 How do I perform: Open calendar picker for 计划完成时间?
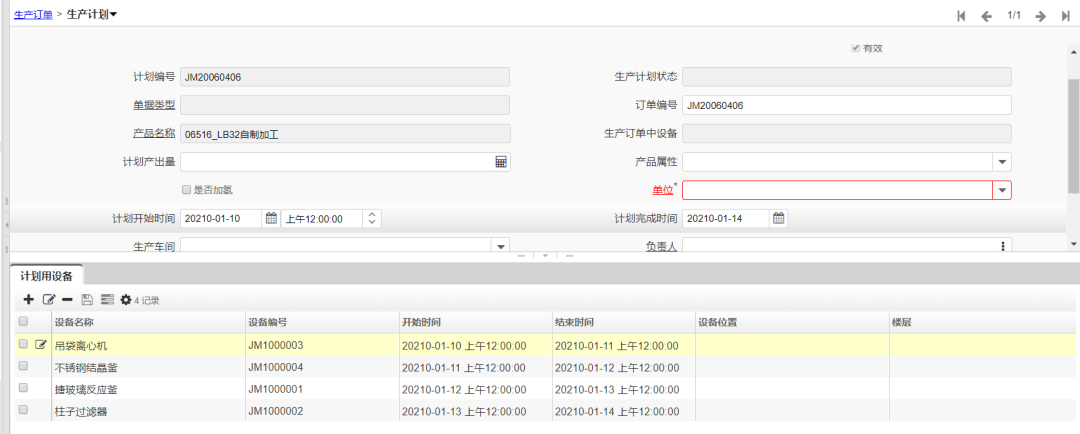pyautogui.click(x=779, y=219)
